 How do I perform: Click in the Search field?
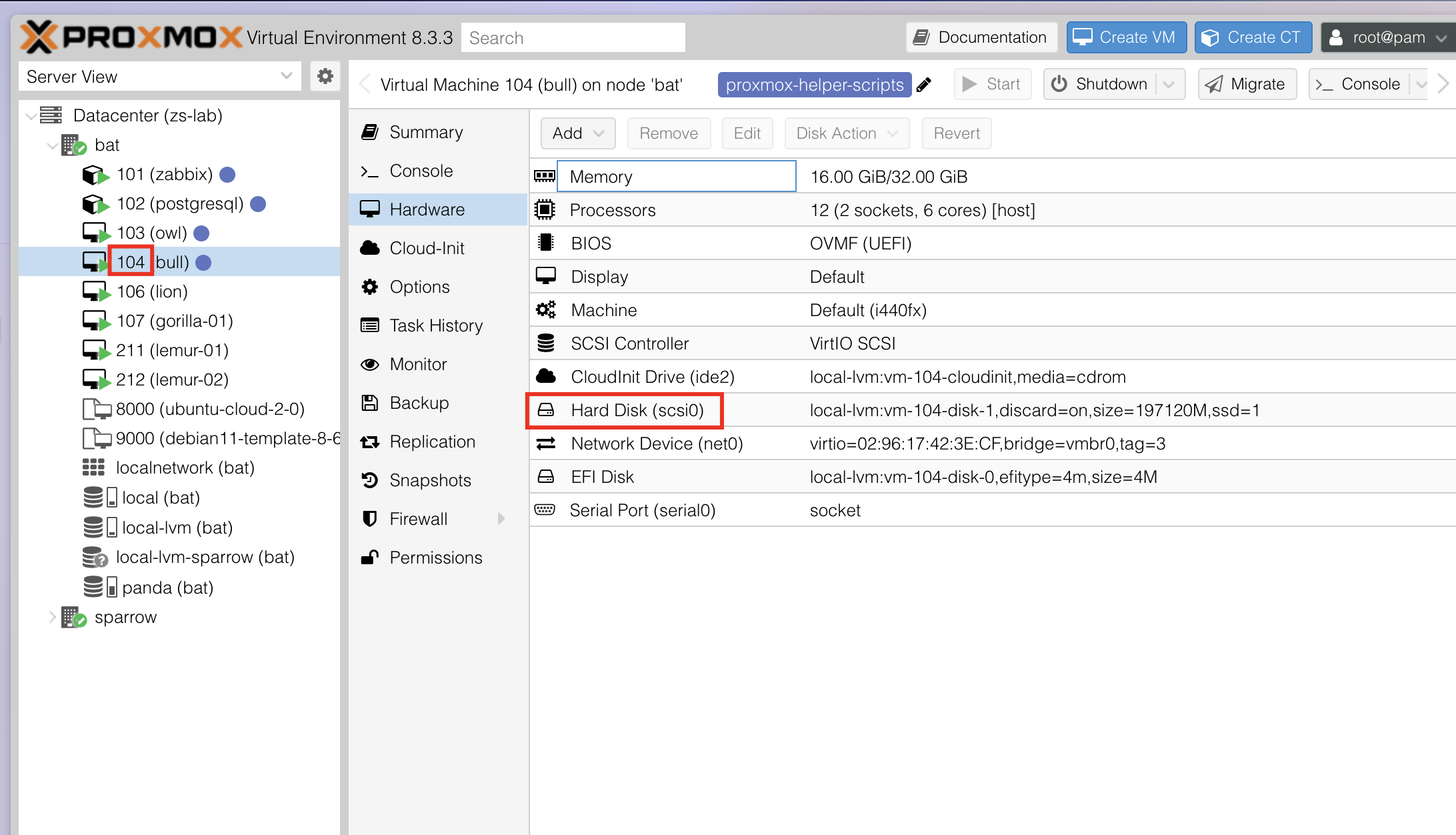573,37
